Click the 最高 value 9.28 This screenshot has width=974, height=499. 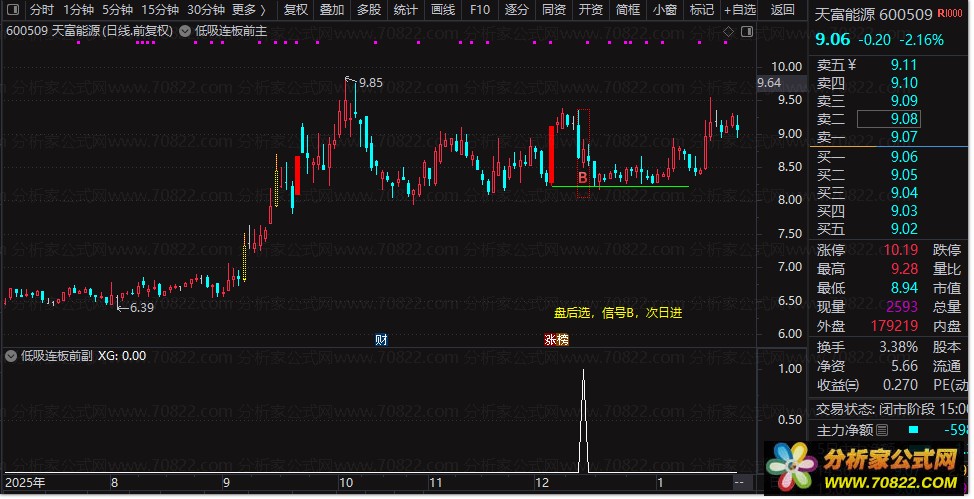click(x=904, y=268)
